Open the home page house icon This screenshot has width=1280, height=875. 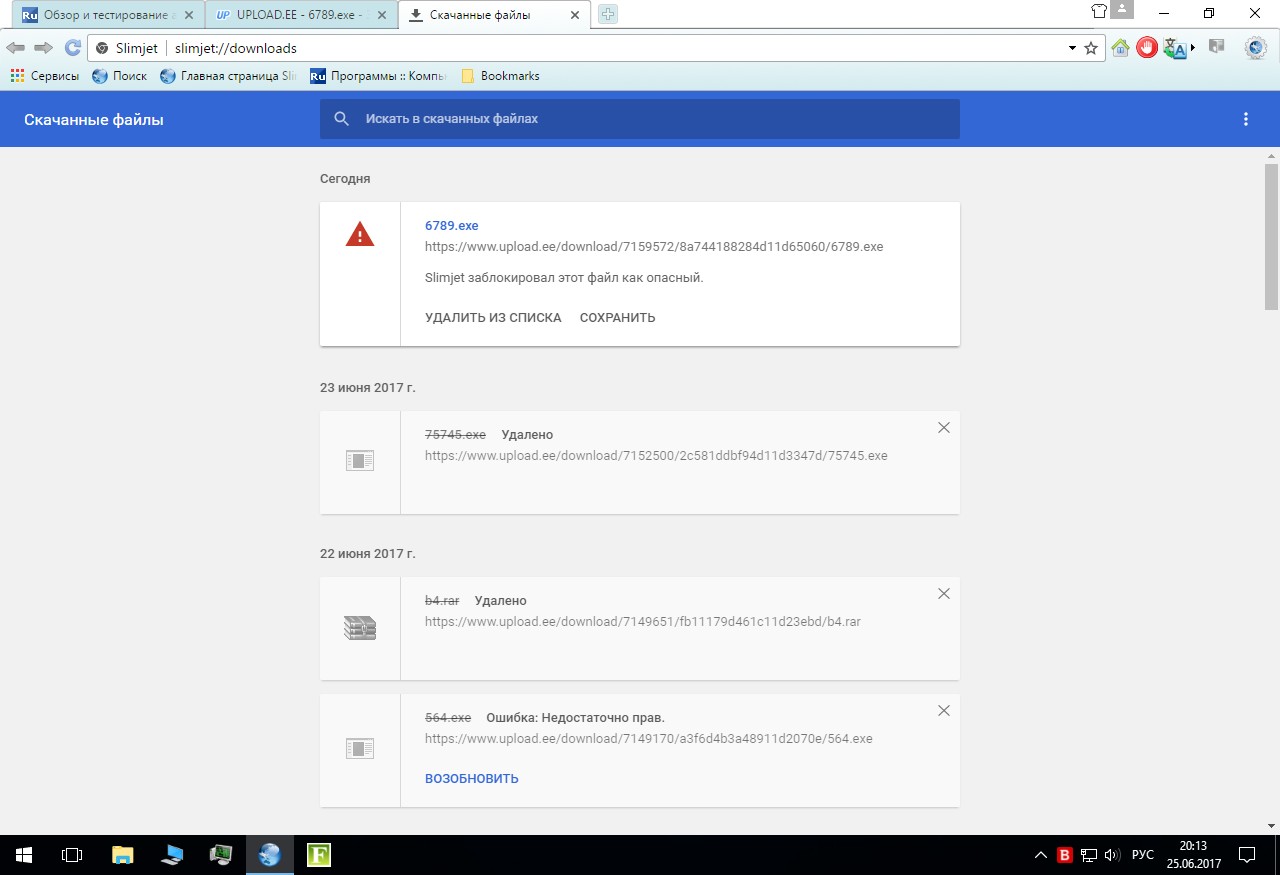(1120, 47)
